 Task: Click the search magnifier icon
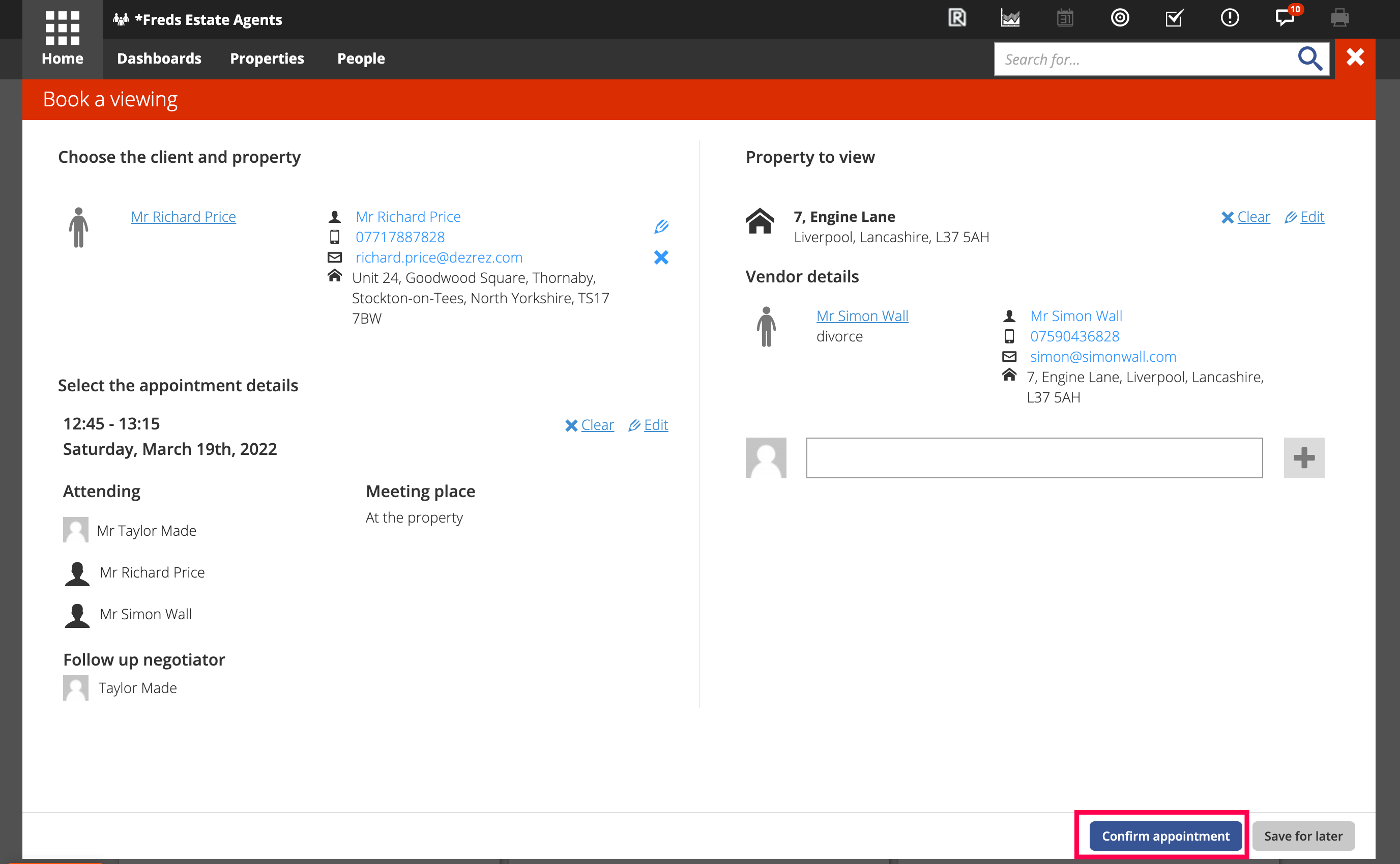[x=1309, y=59]
